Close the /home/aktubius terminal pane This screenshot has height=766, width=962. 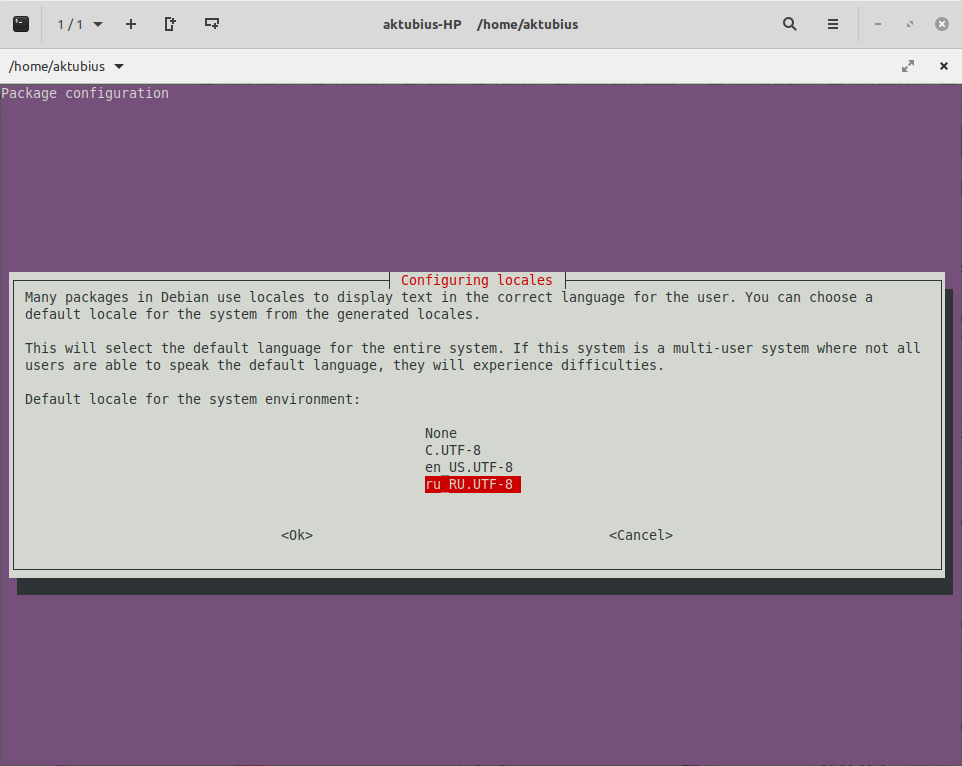943,66
